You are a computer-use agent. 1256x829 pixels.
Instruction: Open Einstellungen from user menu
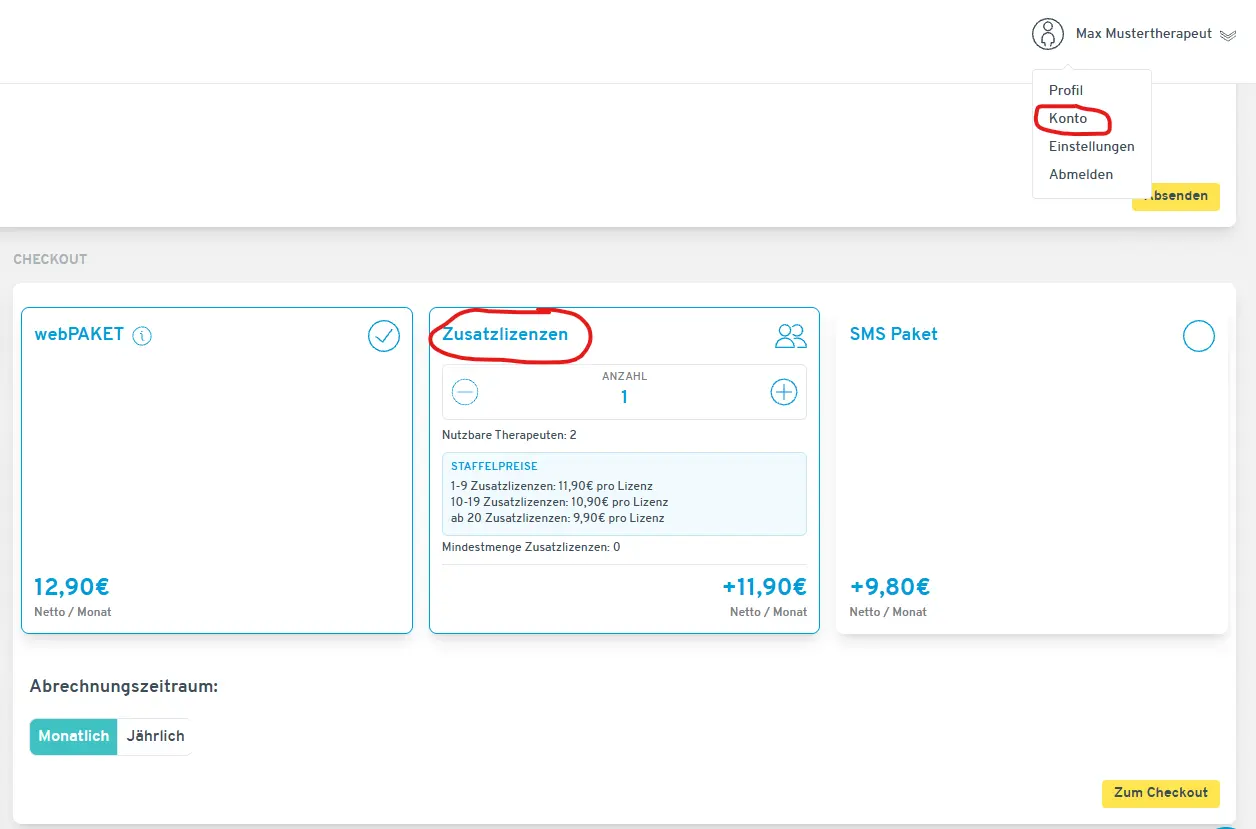point(1091,146)
